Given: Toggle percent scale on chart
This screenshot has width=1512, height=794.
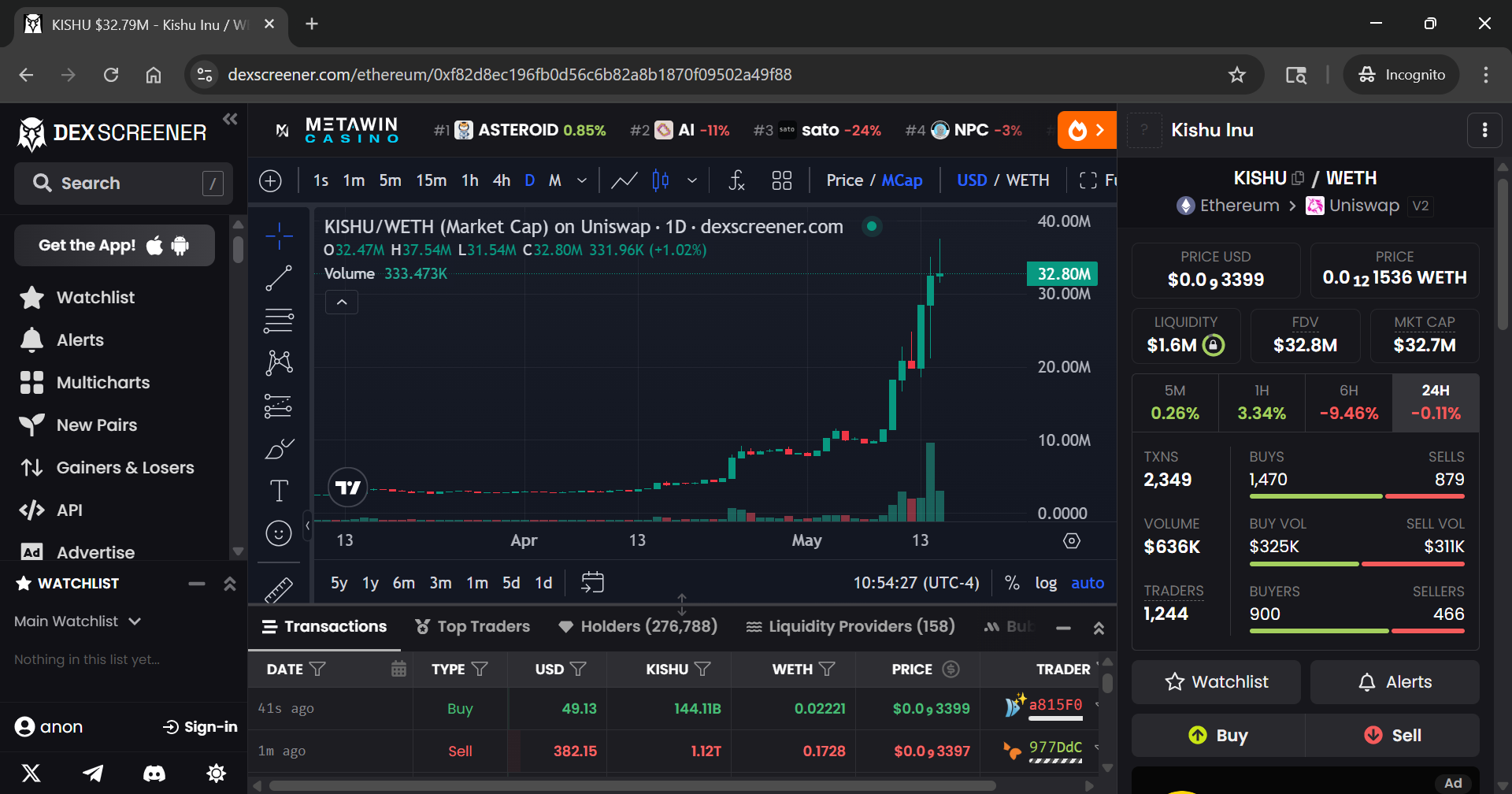Looking at the screenshot, I should (1012, 583).
